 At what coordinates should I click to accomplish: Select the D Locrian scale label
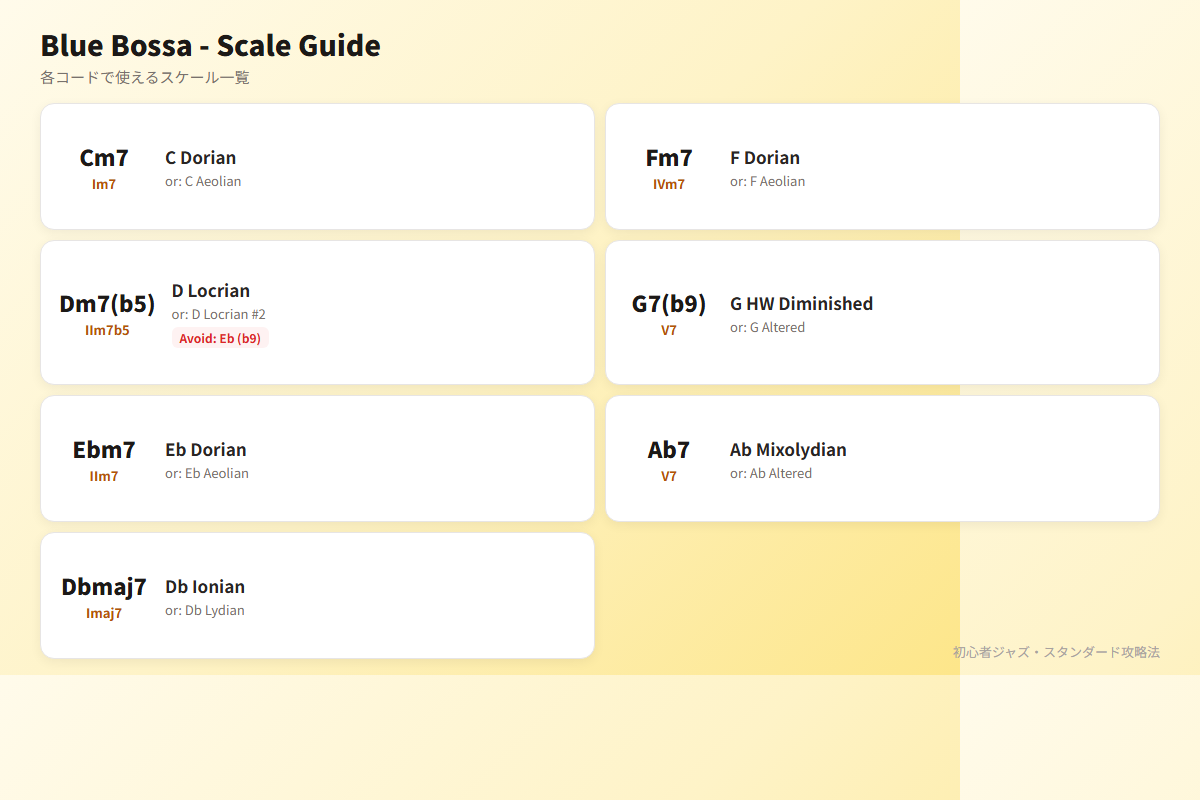[x=211, y=291]
